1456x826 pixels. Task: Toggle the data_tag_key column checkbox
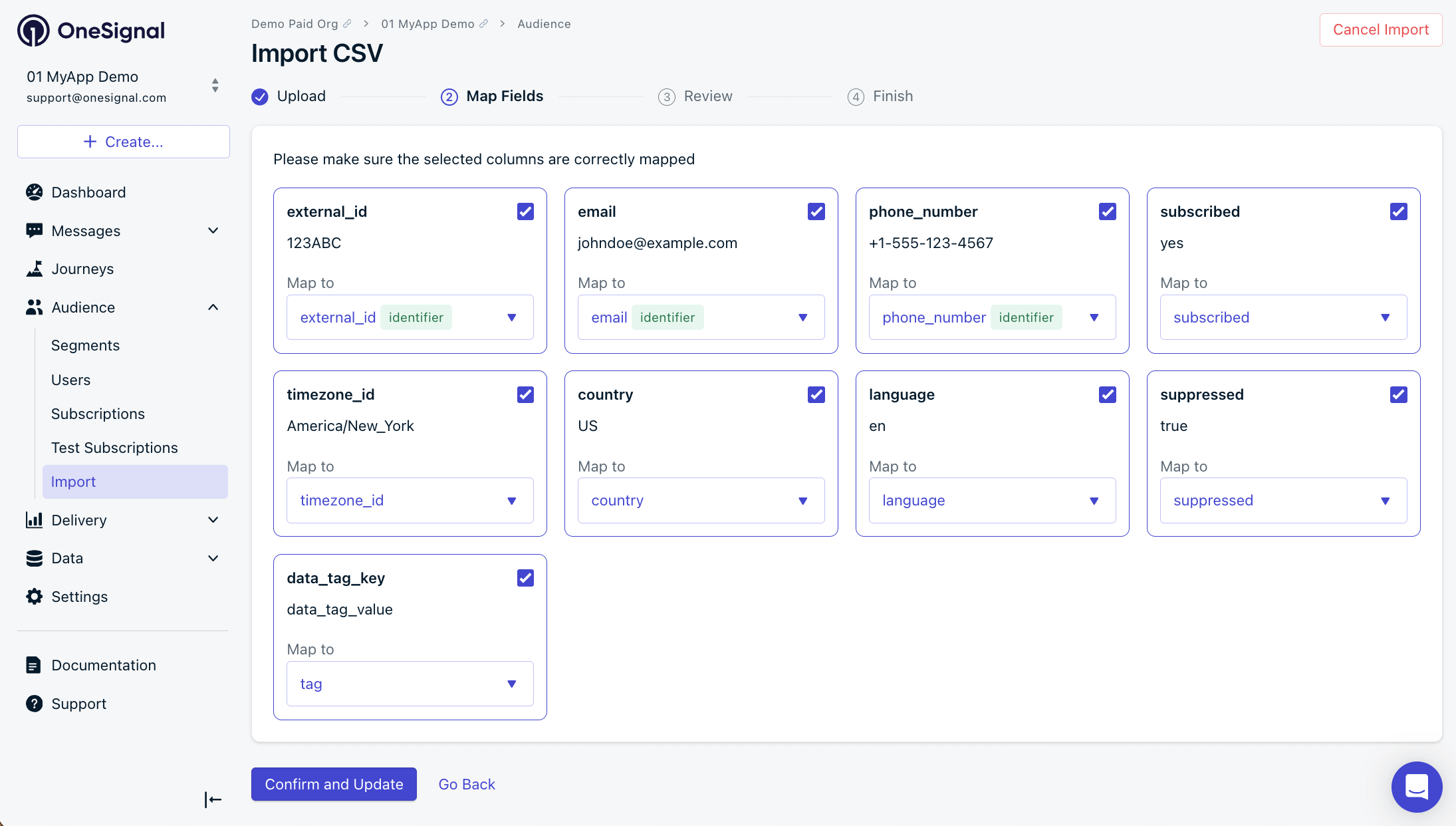(525, 578)
